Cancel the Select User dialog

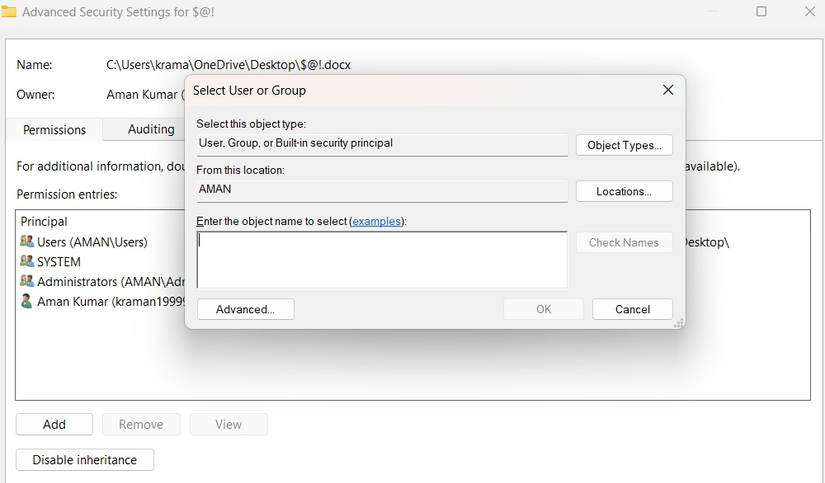(x=632, y=309)
